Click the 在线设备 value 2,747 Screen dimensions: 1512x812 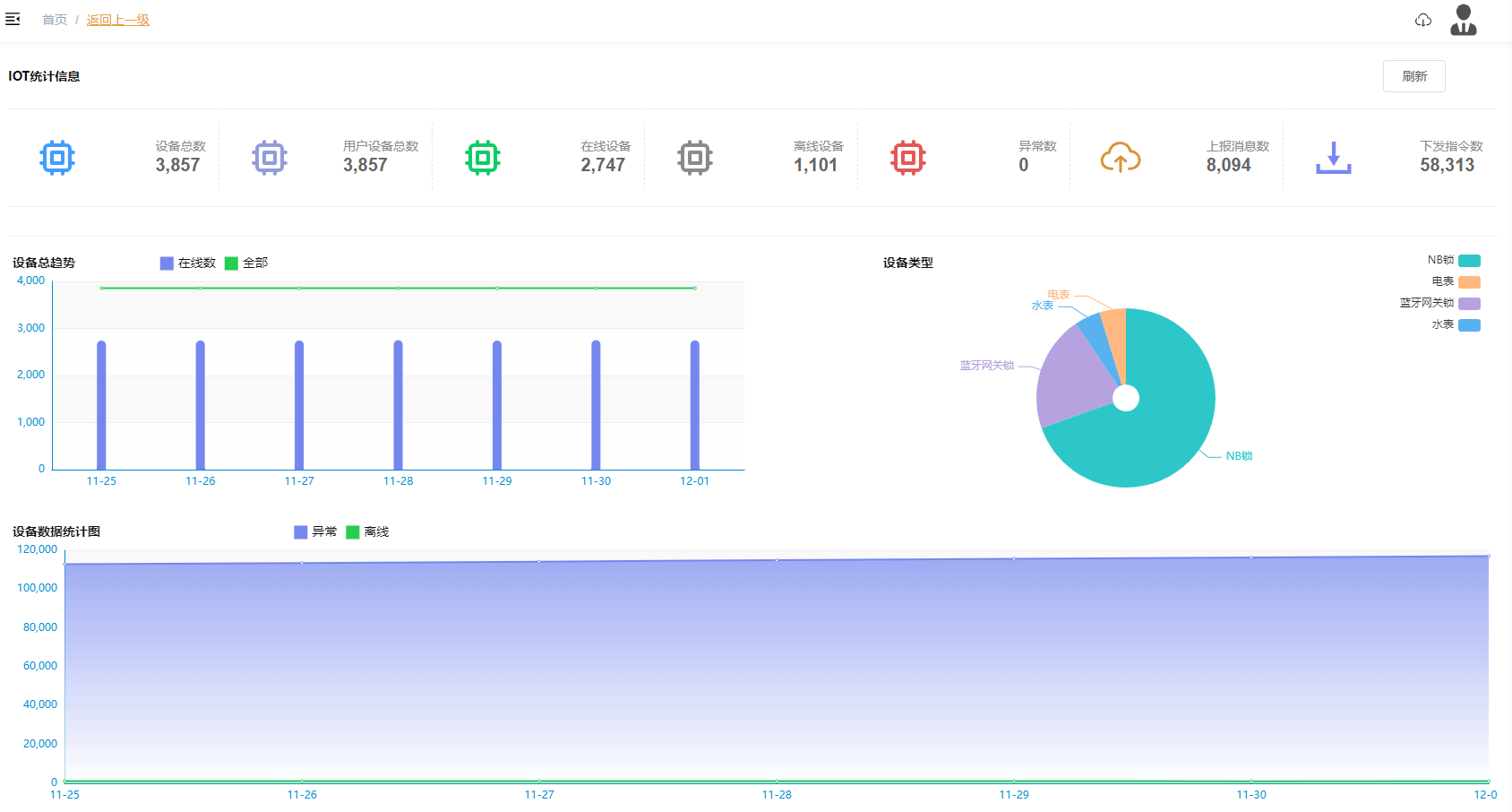(x=603, y=165)
